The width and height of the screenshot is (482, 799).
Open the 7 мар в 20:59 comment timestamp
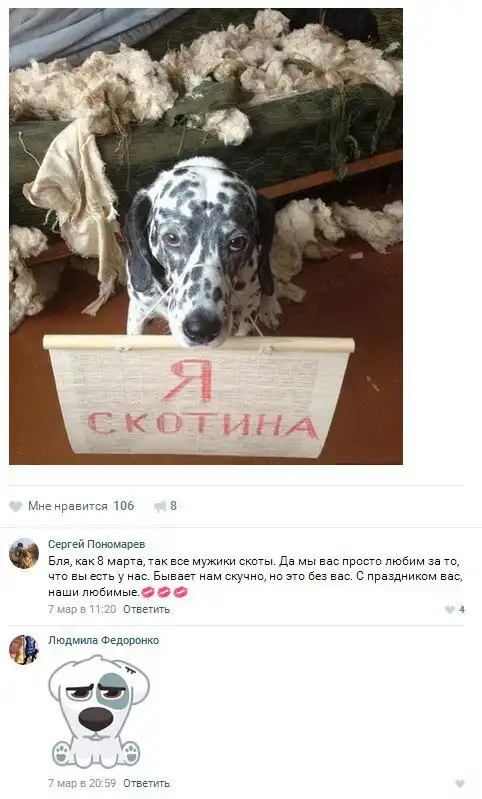[82, 783]
